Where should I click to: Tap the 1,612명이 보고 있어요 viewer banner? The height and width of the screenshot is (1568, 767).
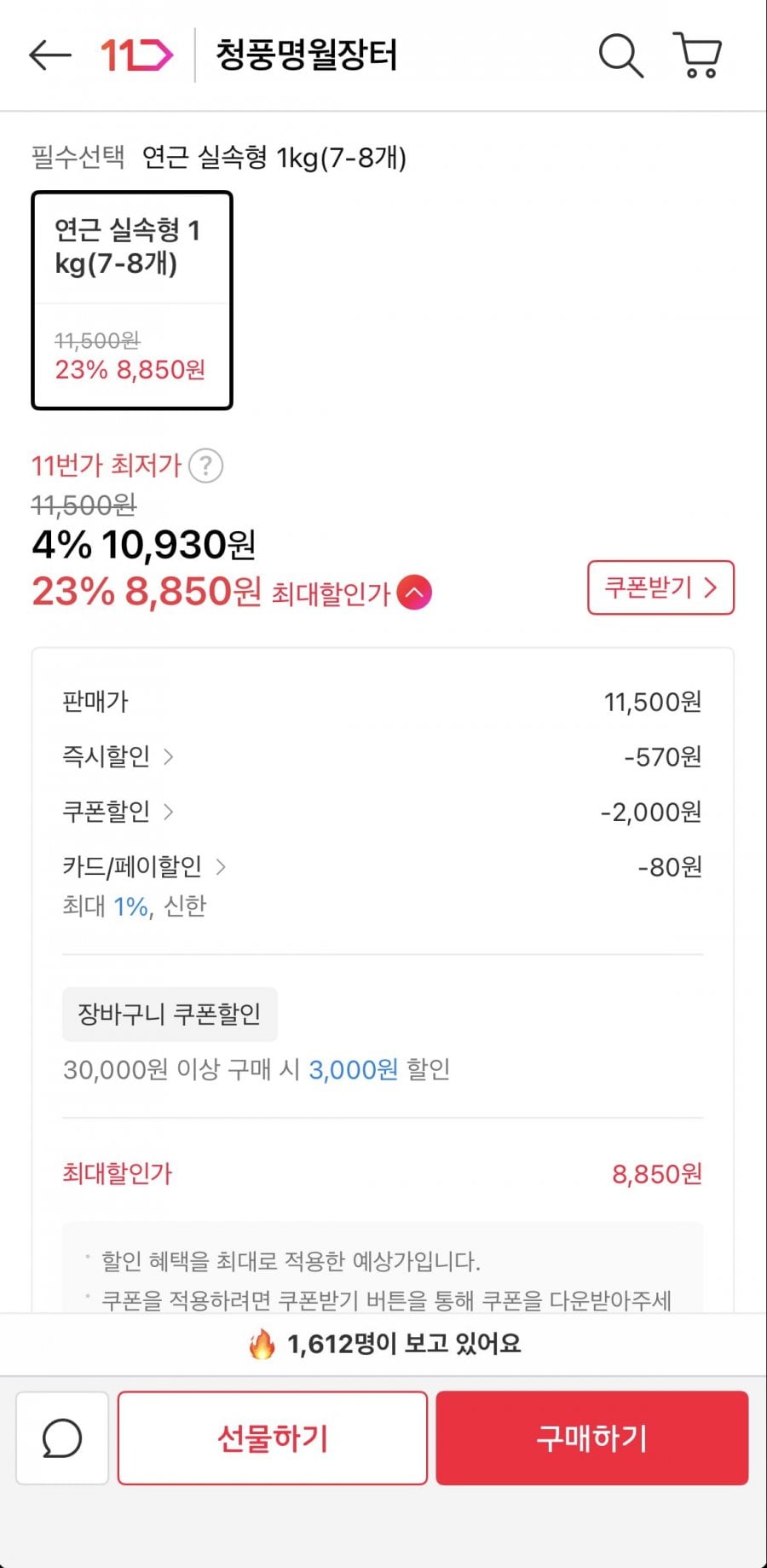383,1345
